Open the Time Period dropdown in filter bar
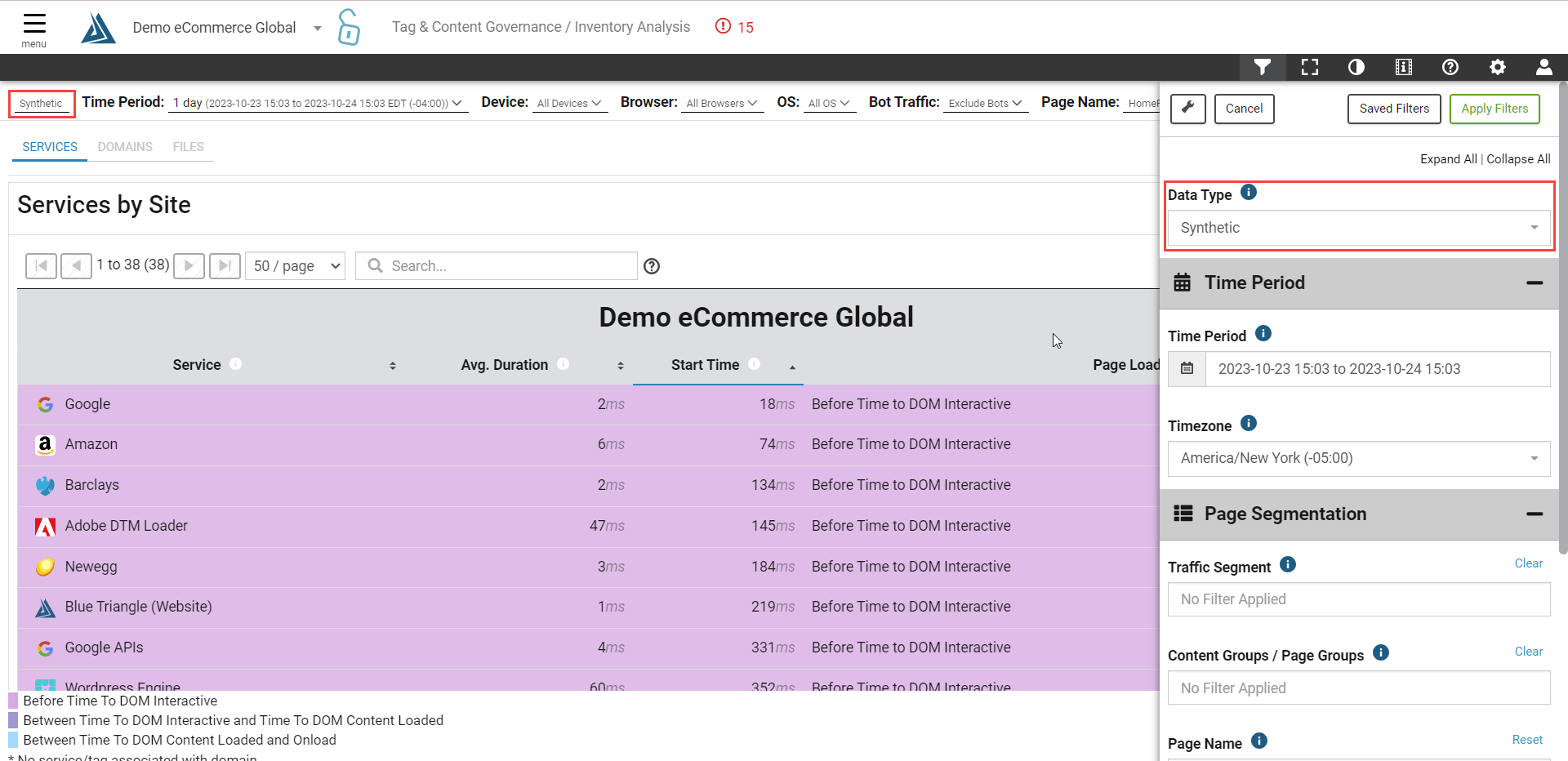 (318, 103)
